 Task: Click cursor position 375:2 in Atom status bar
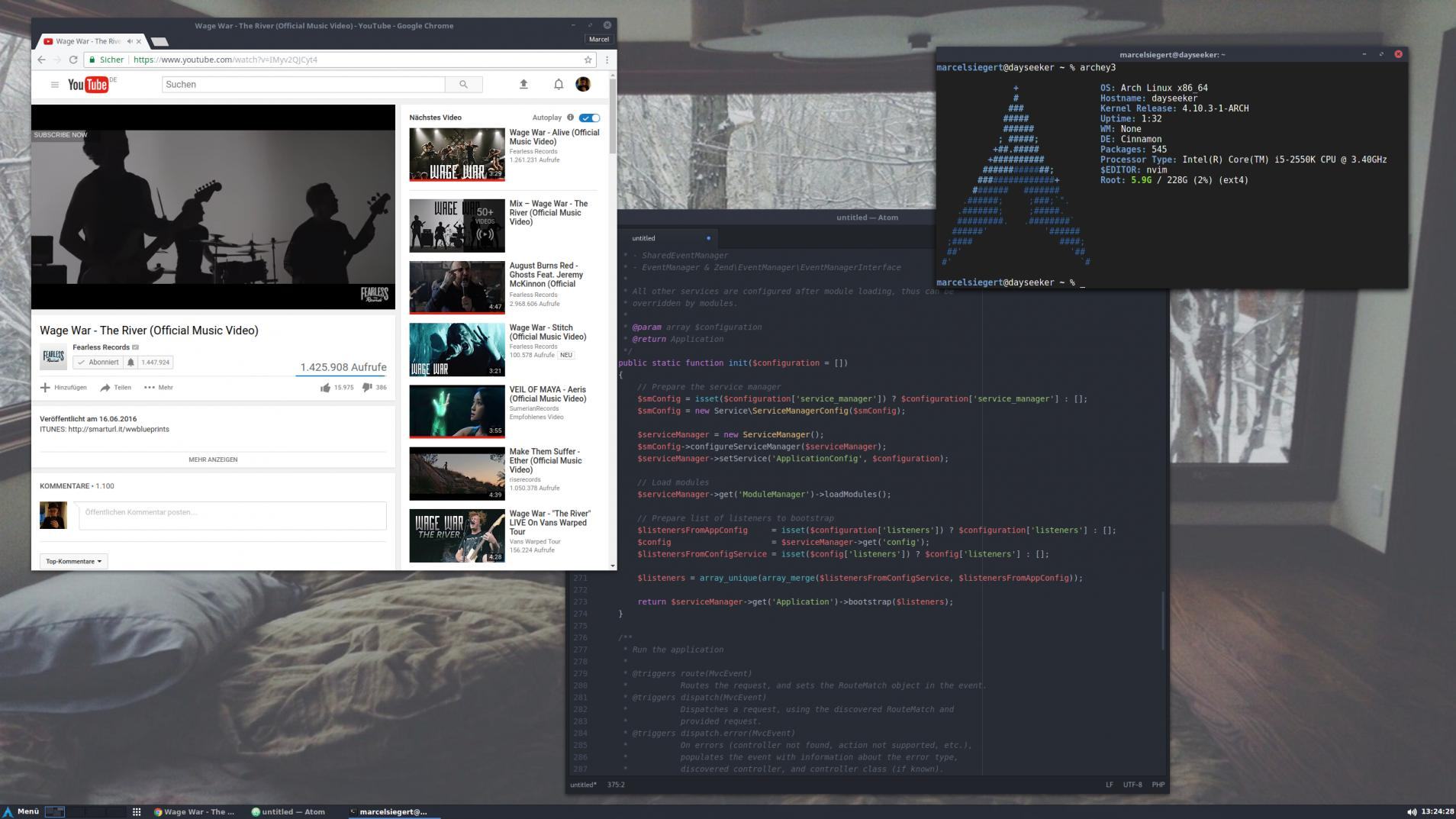616,785
